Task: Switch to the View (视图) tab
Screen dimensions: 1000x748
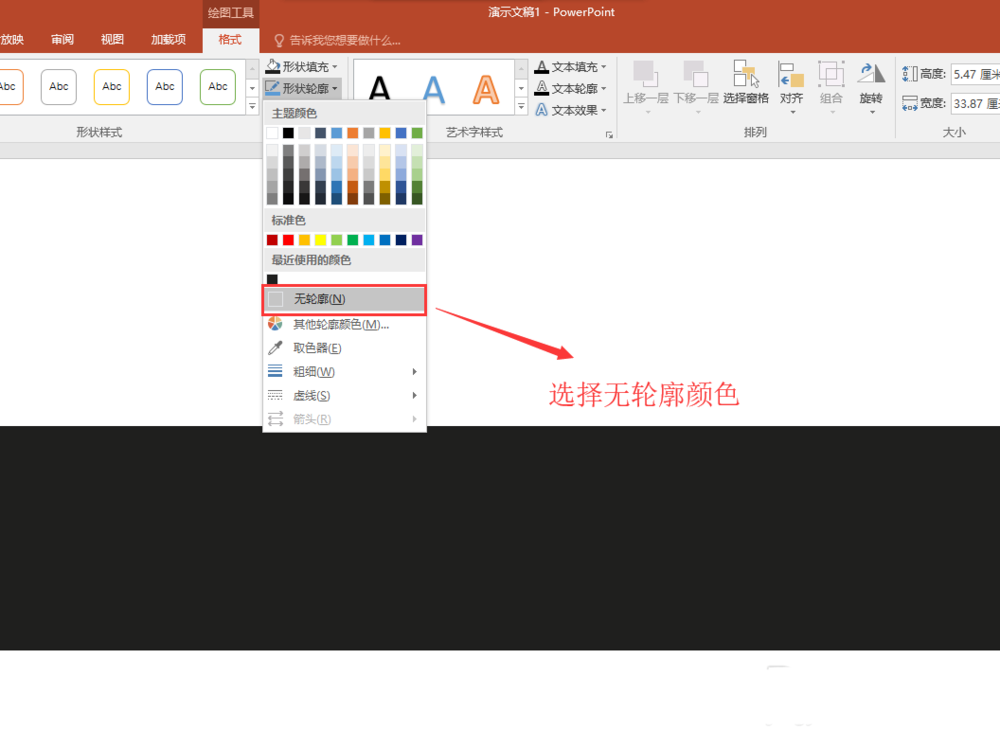Action: tap(112, 40)
